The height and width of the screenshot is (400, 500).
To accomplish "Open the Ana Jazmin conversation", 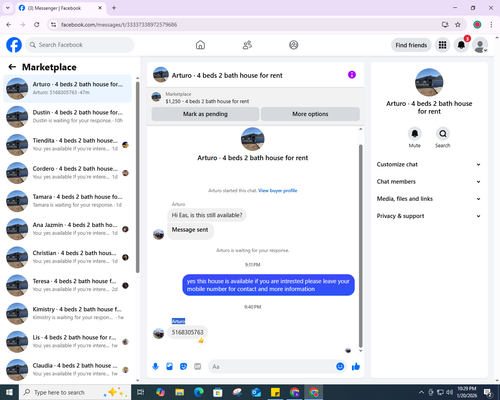I will click(x=67, y=229).
